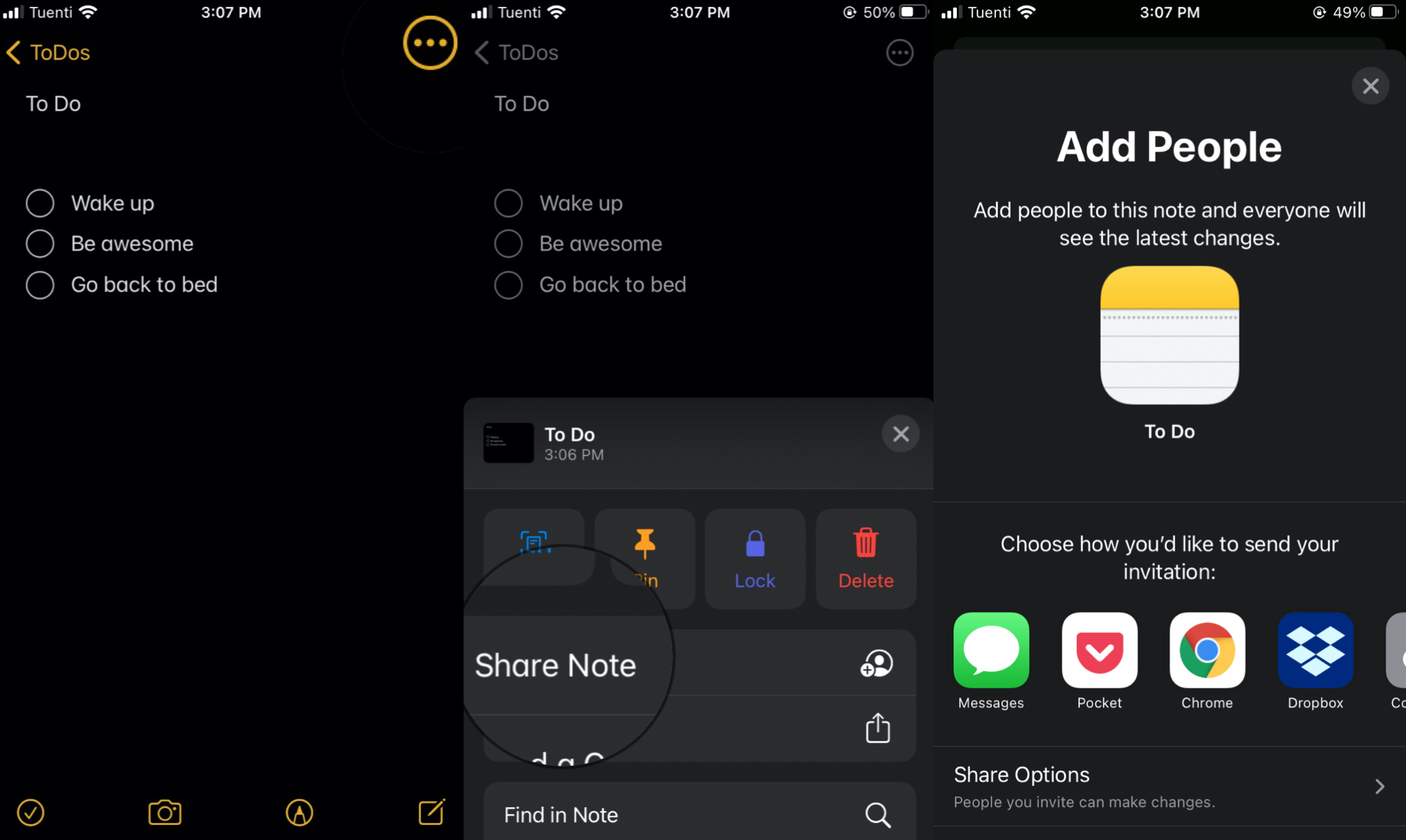Tap the Messages icon to share
This screenshot has height=840, width=1406.
(991, 650)
